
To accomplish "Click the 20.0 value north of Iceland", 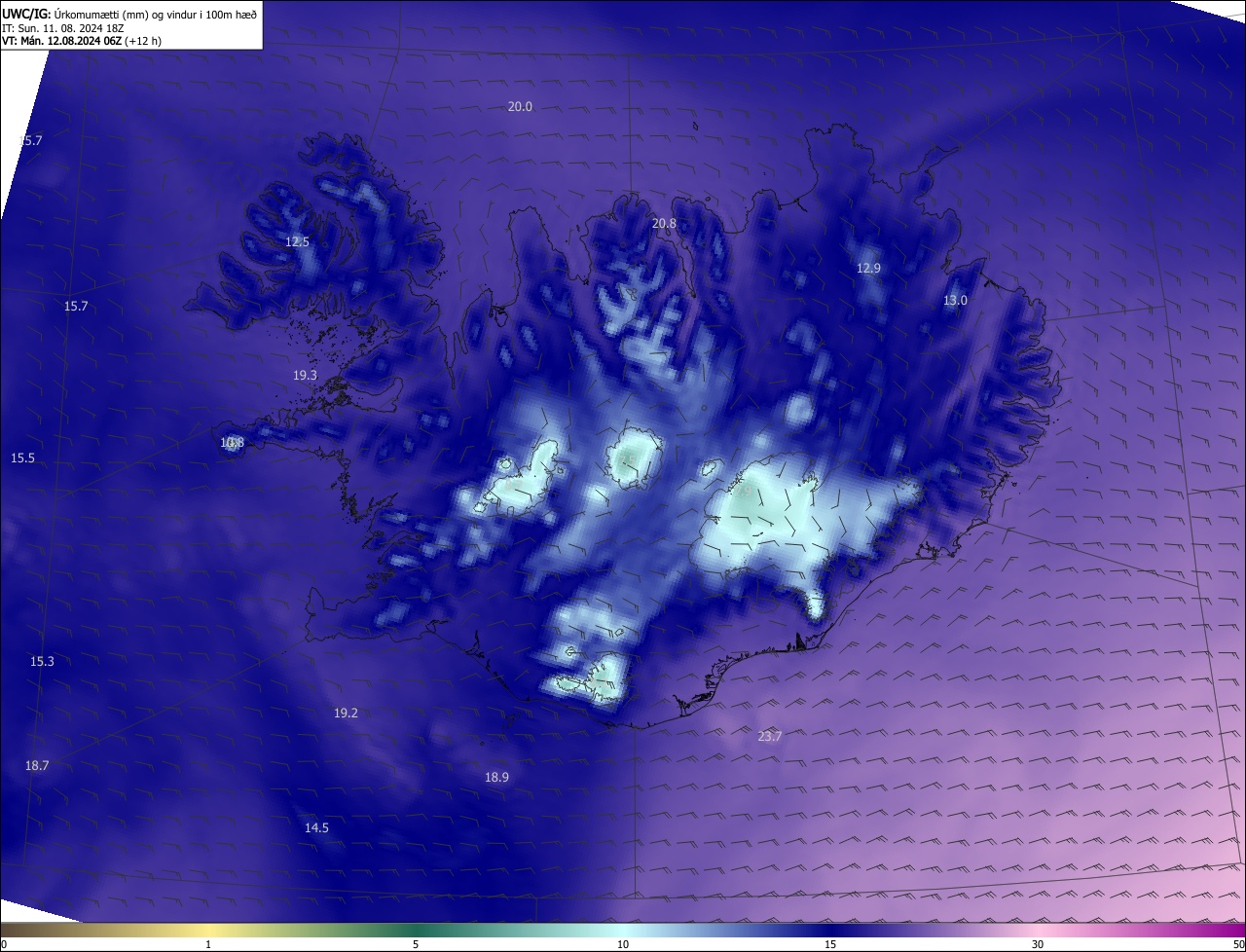I will tap(520, 106).
